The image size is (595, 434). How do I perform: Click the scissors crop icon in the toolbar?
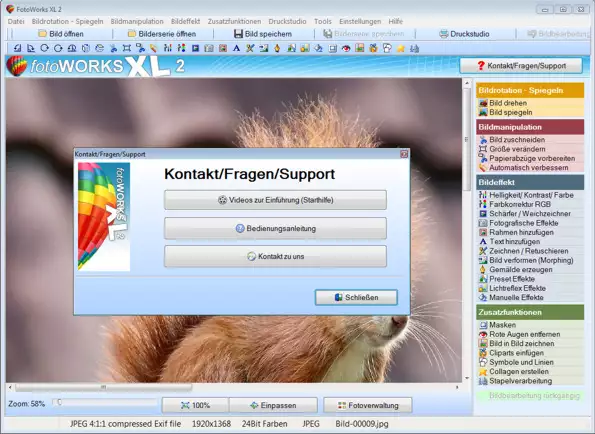click(113, 48)
